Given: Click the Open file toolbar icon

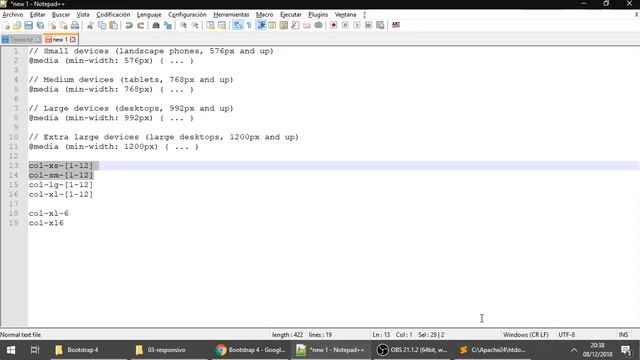Looking at the screenshot, I should tap(17, 25).
